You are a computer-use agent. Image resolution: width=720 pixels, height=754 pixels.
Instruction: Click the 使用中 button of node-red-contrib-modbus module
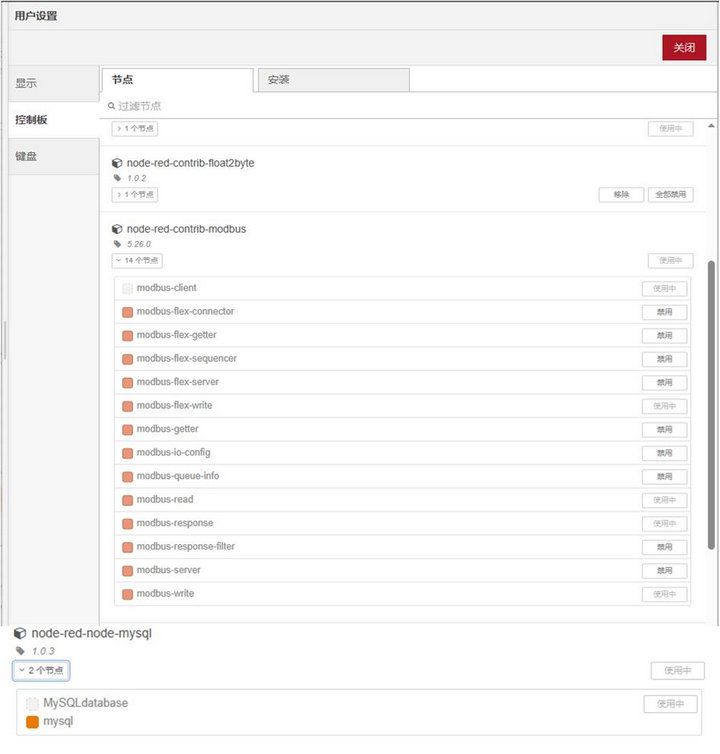pos(670,261)
